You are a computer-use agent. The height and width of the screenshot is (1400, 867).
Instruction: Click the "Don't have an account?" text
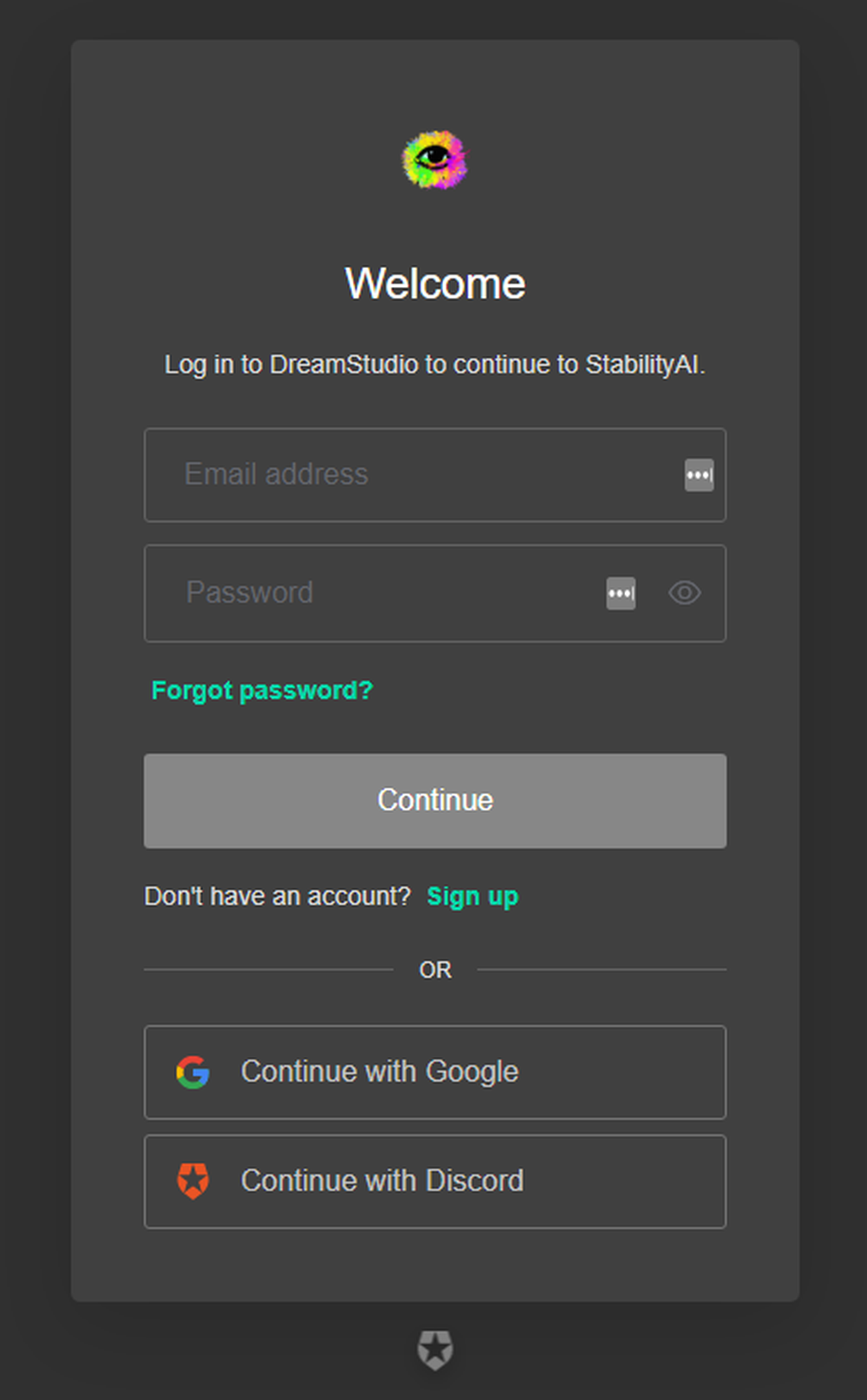pos(277,896)
